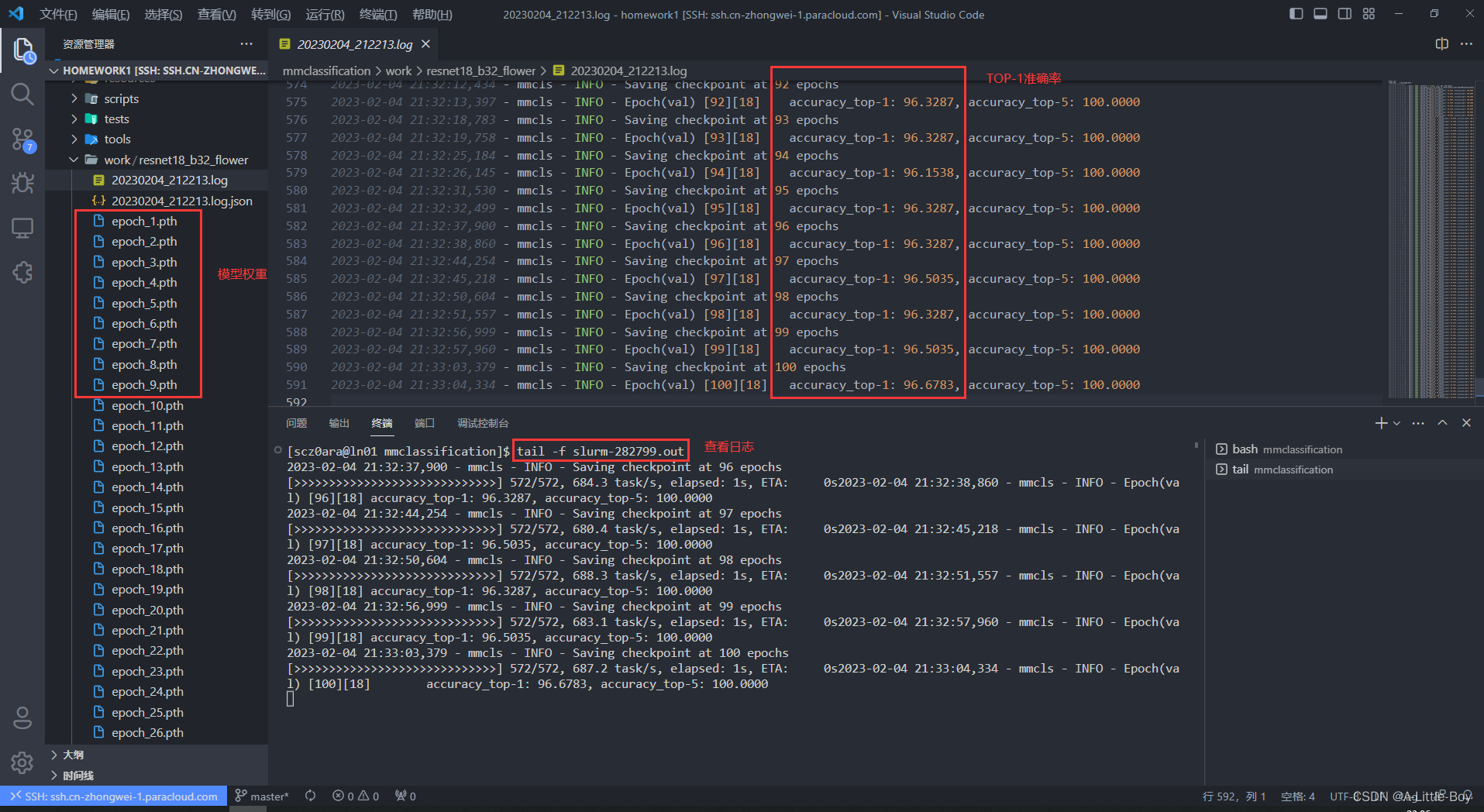Click the mmclassification breadcrumb segment
The width and height of the screenshot is (1484, 812).
point(326,71)
